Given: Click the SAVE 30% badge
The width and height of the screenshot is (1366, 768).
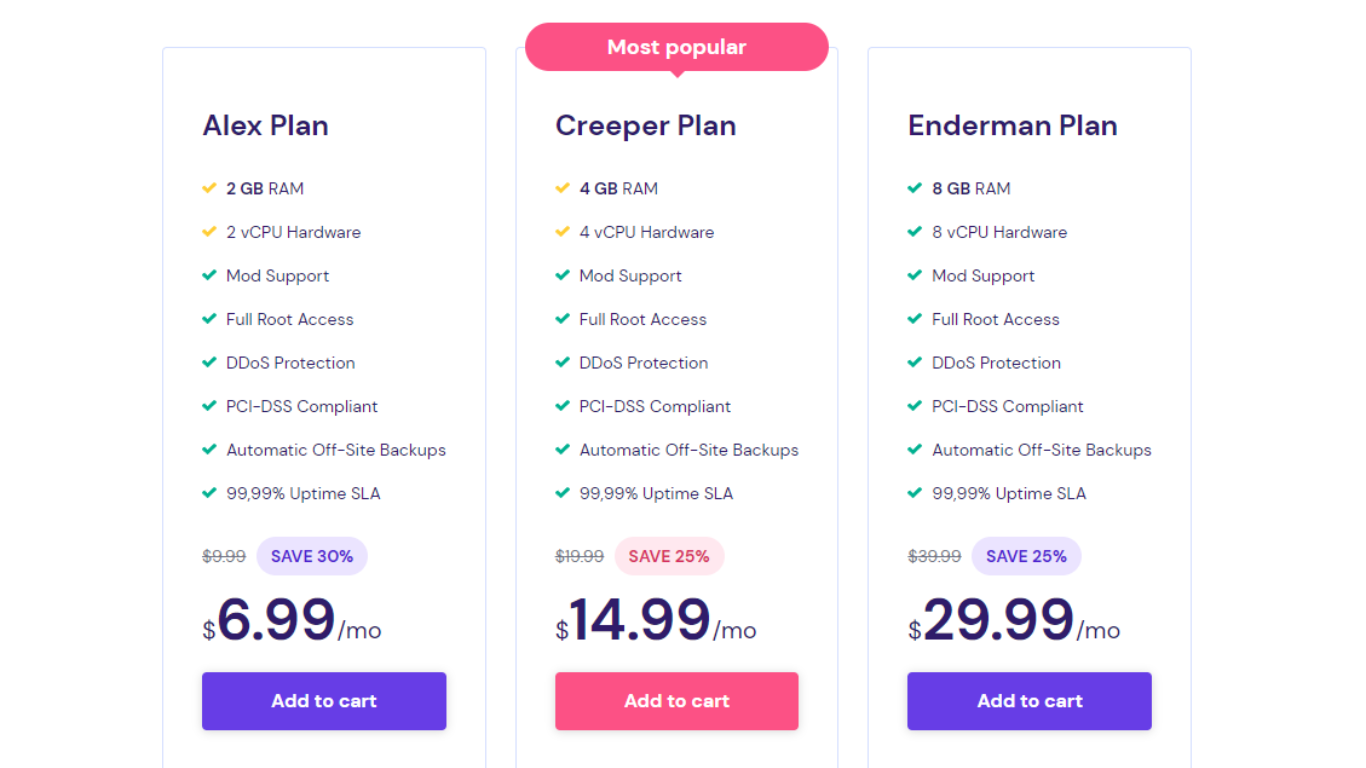Looking at the screenshot, I should (x=312, y=556).
